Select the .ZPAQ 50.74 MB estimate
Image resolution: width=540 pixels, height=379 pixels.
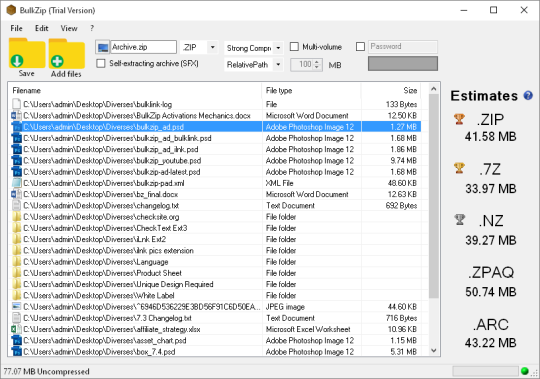tap(490, 282)
